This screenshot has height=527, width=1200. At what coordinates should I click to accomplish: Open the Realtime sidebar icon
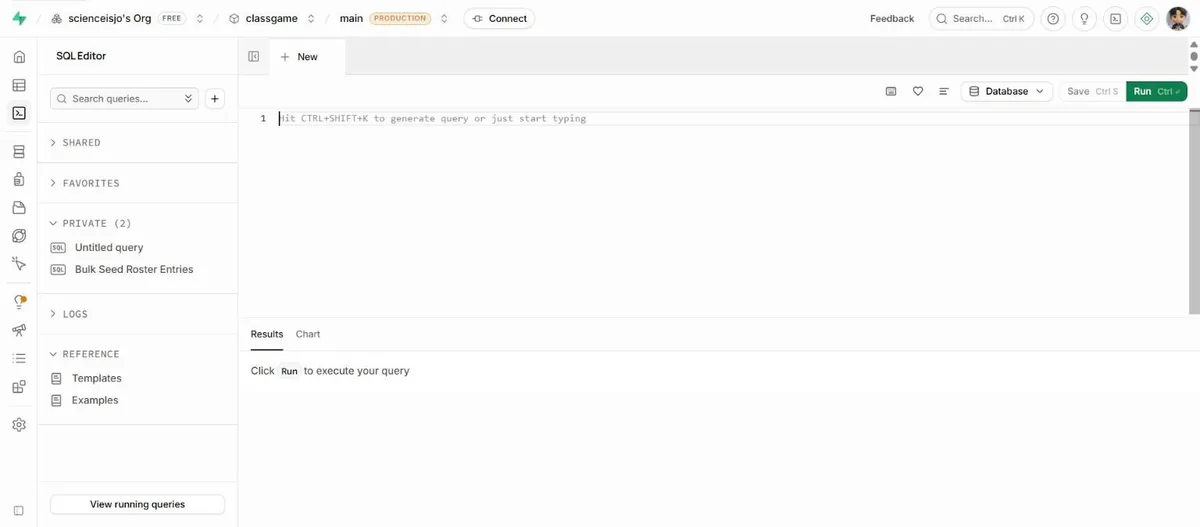19,264
